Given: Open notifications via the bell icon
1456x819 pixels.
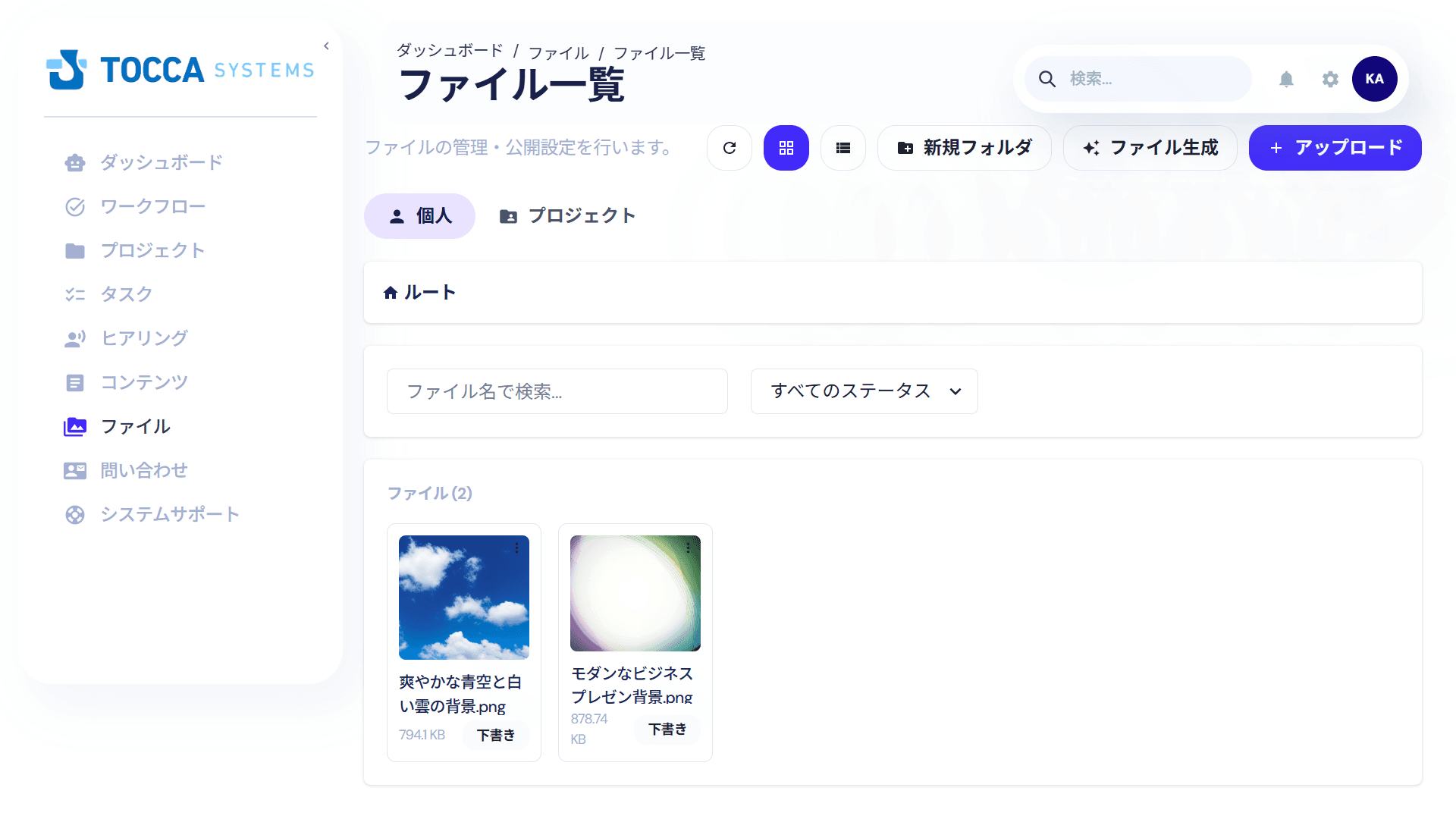Looking at the screenshot, I should point(1287,79).
